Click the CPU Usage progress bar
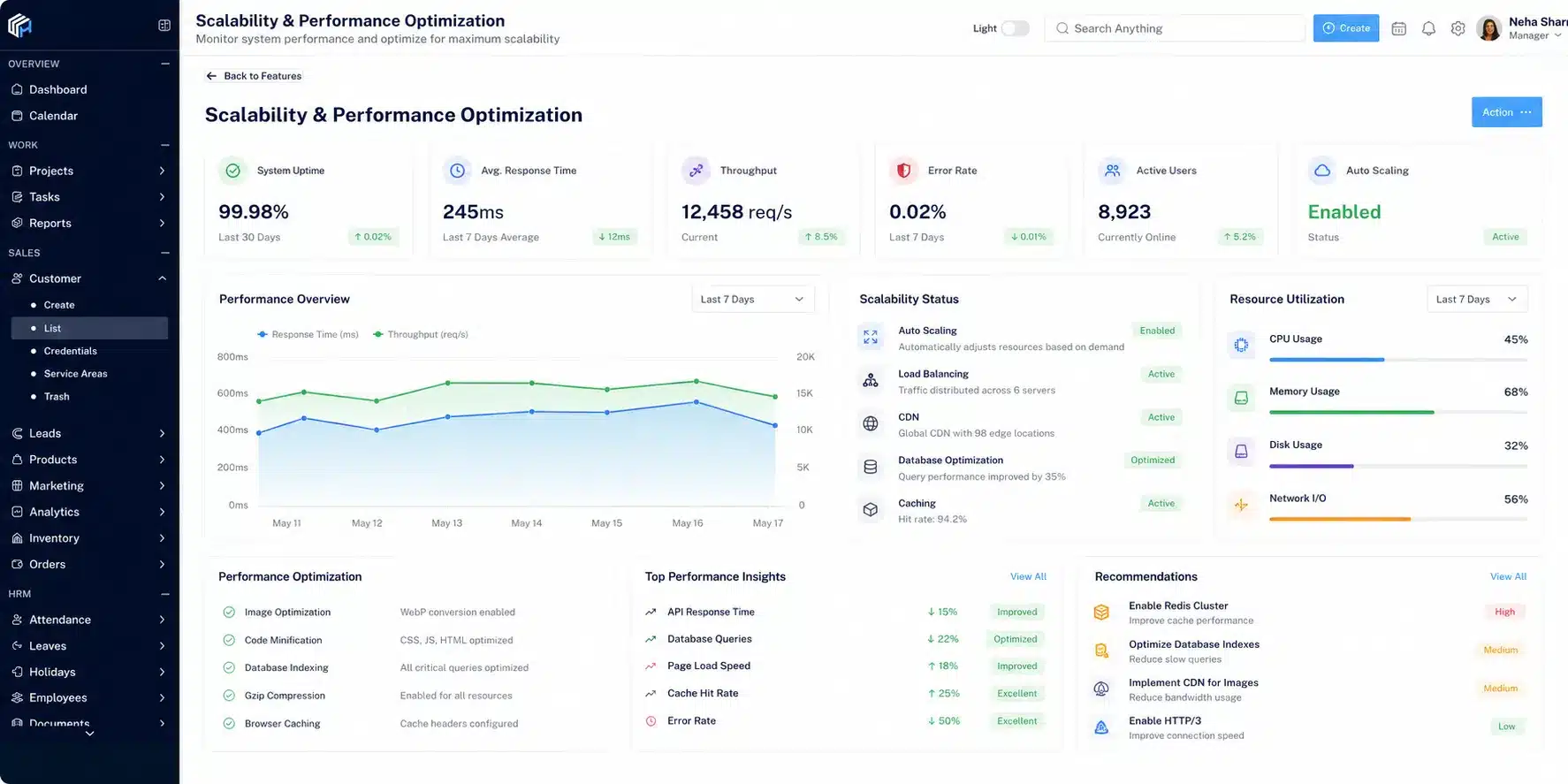The image size is (1568, 784). (1398, 360)
